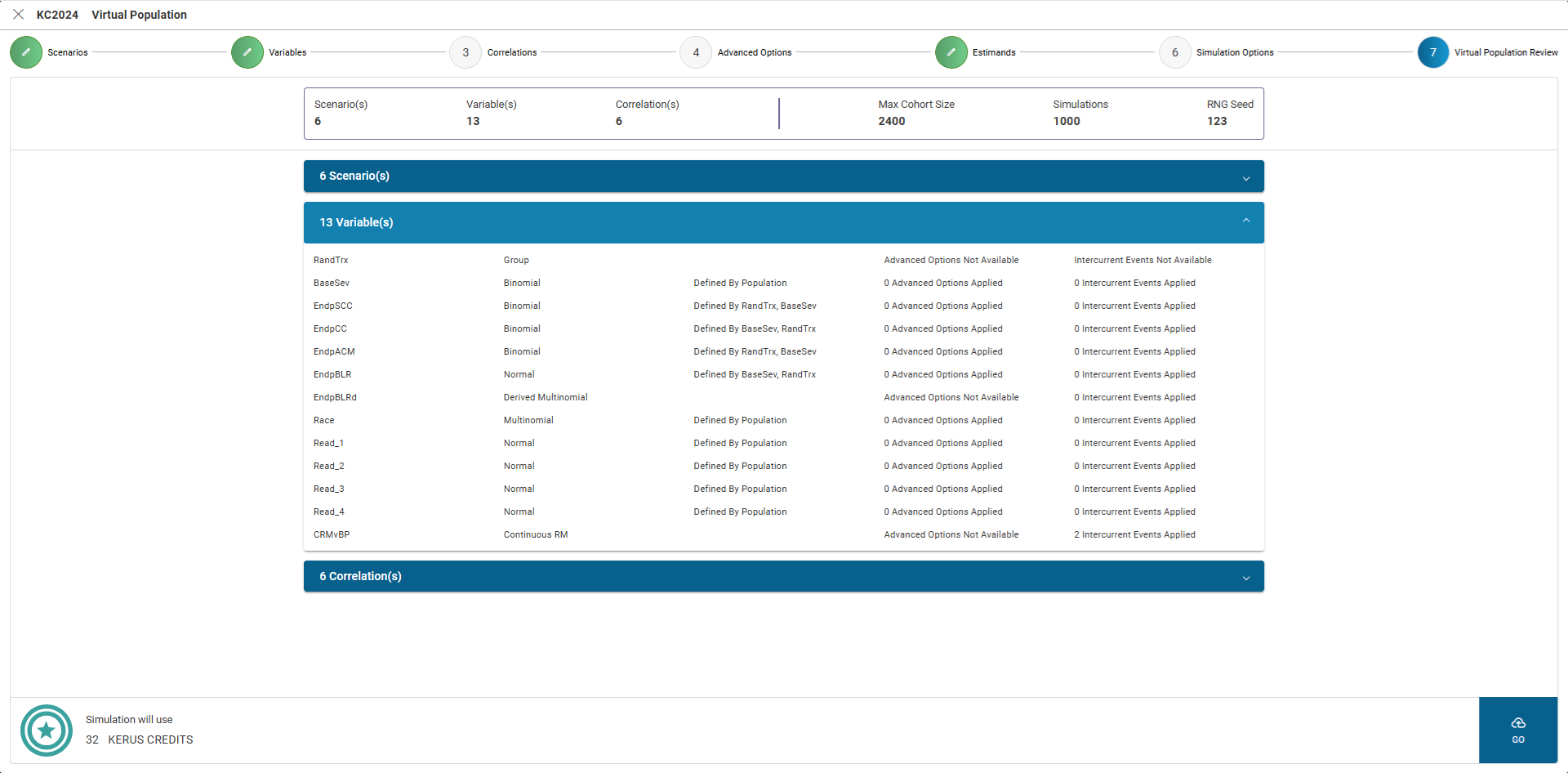
Task: Click the EndpCC variable name
Action: [x=330, y=328]
